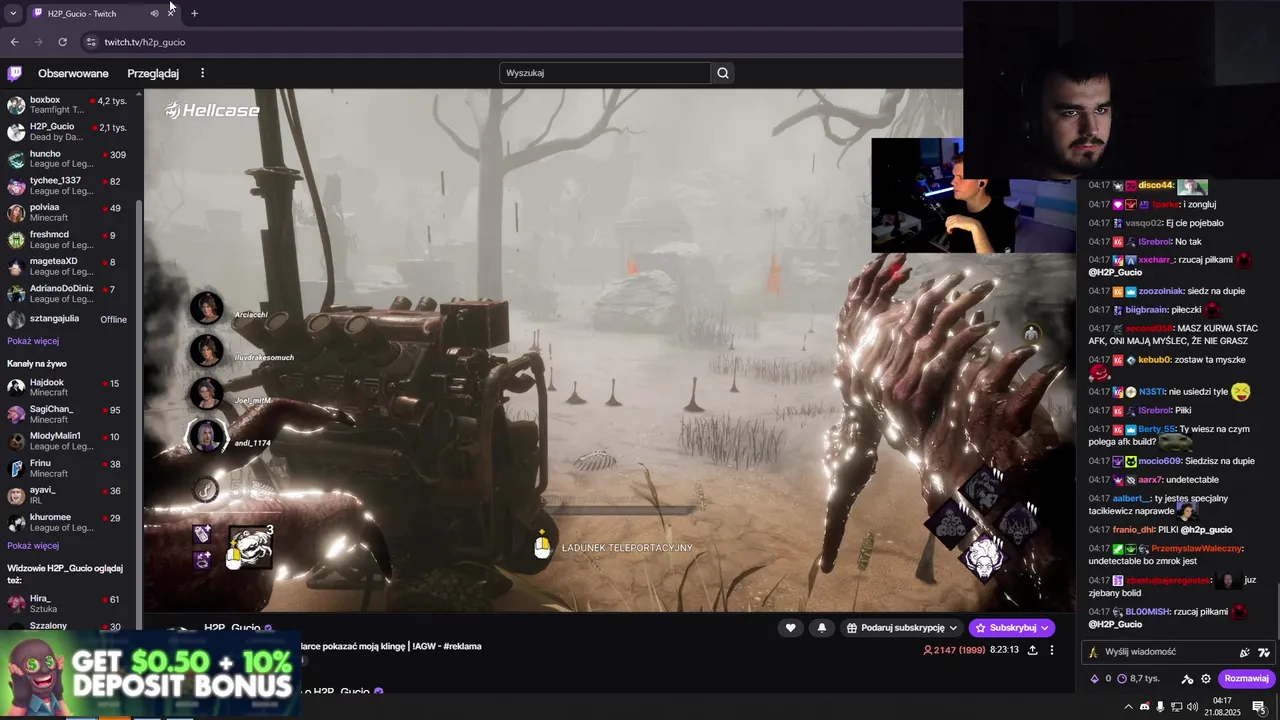The image size is (1280, 720).
Task: Expand followed channels with Pokaż więcej
Action: tap(33, 341)
